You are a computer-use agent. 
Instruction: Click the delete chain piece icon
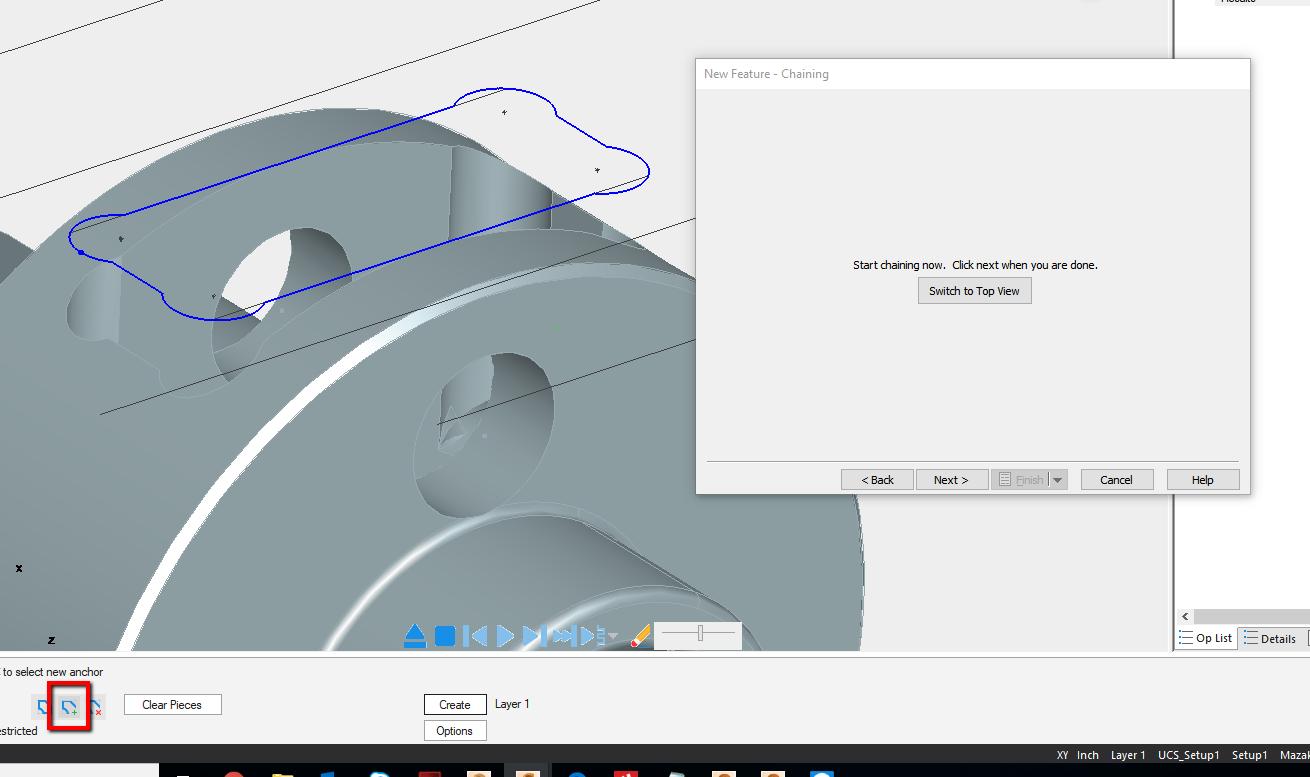[95, 704]
